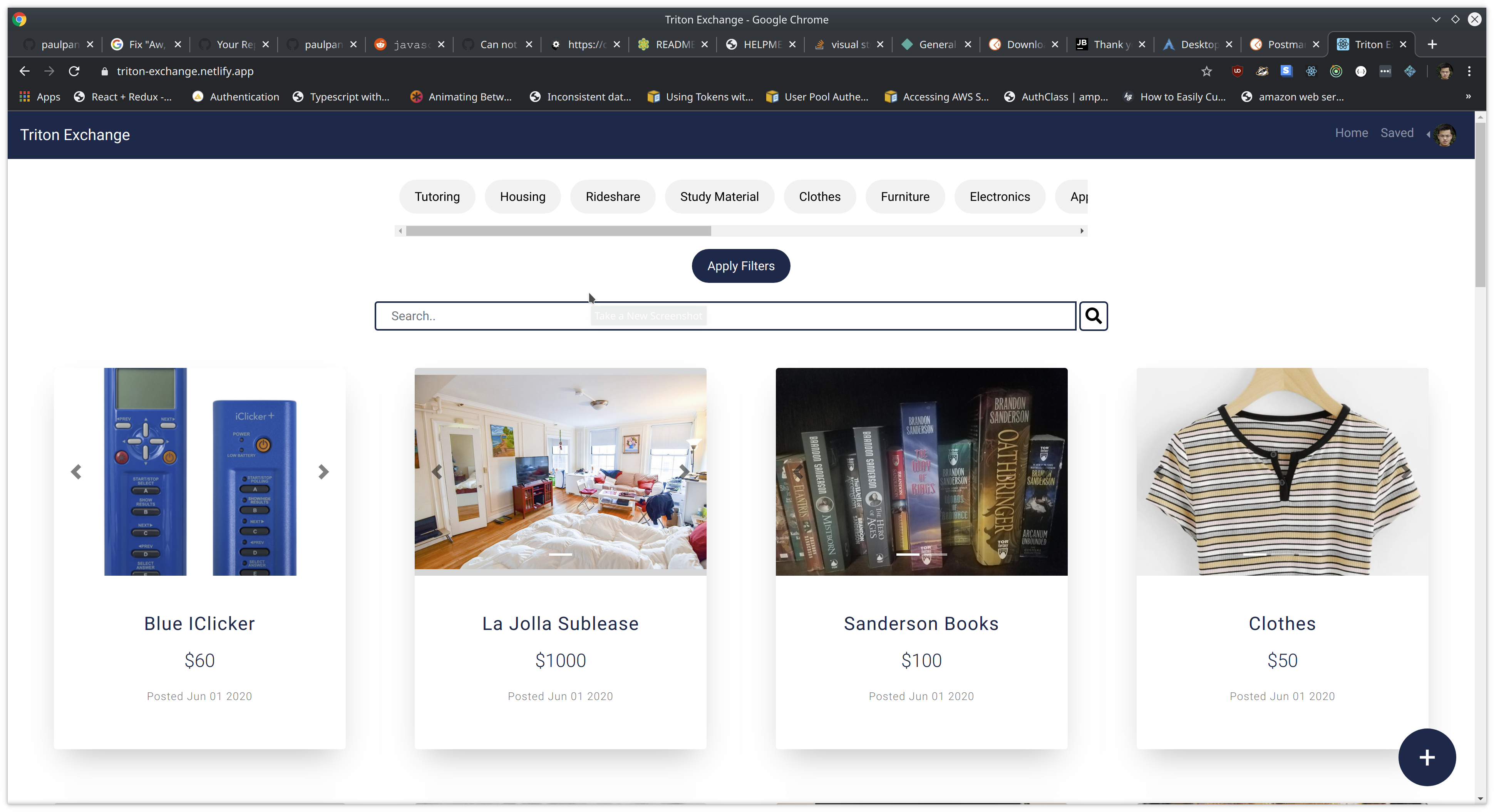
Task: Show next image on La Jolla Sublease card
Action: coord(684,472)
